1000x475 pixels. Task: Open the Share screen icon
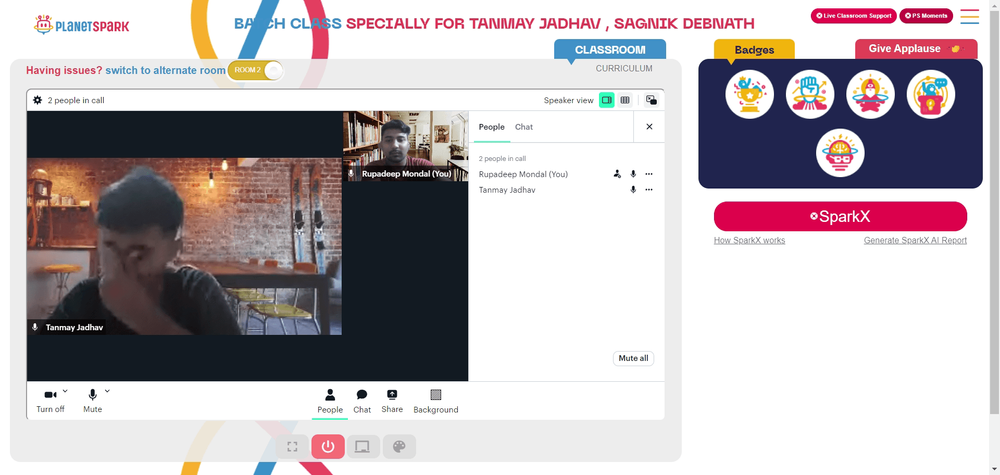[392, 401]
